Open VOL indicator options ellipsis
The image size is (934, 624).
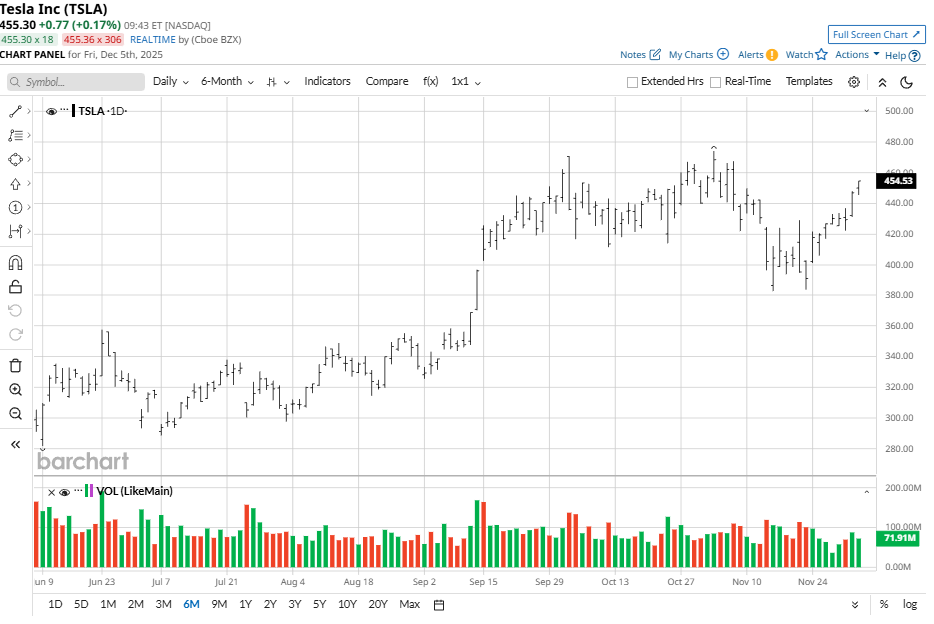(x=78, y=491)
